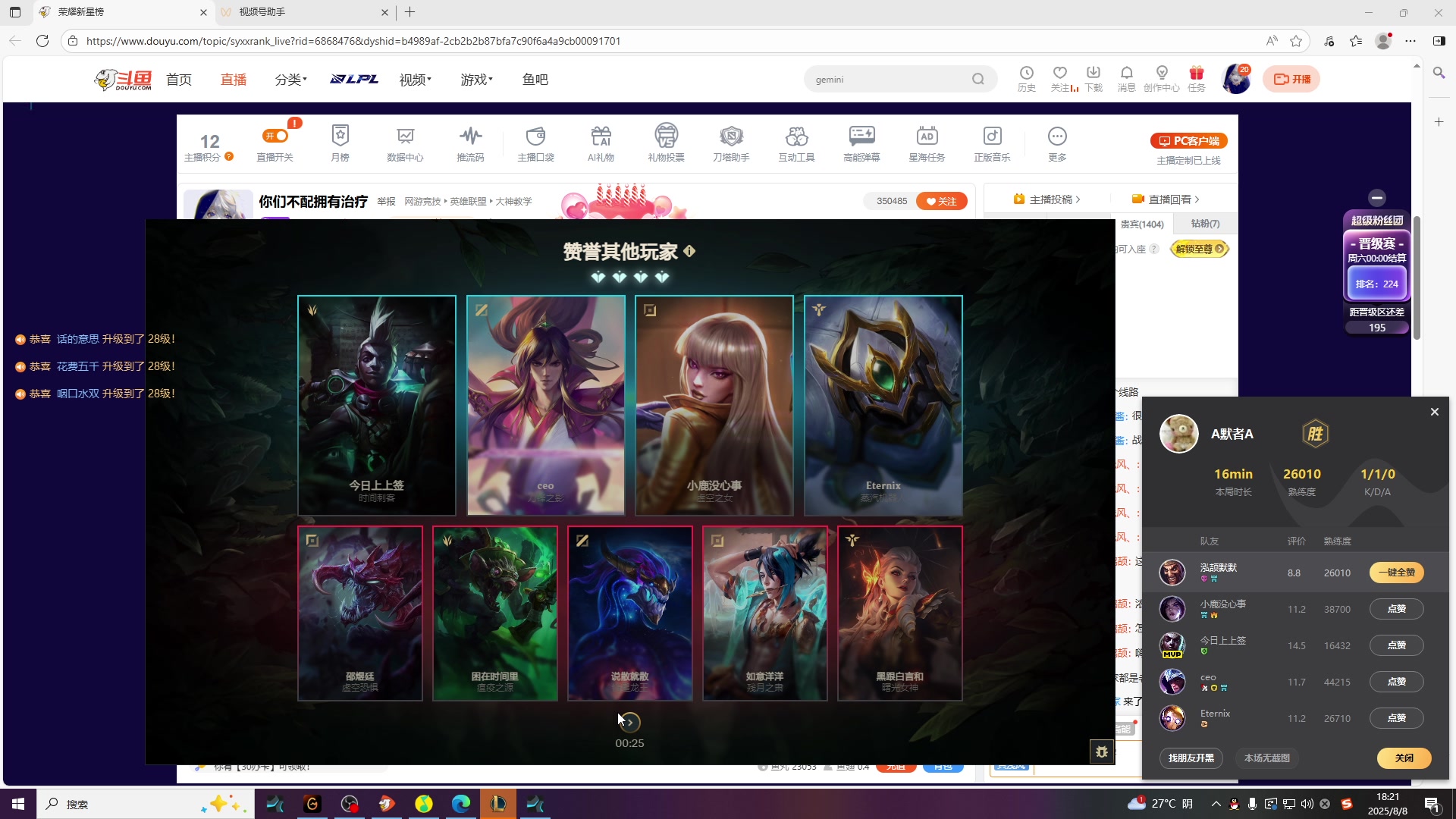
Task: Click the 推流码 stream code icon
Action: click(x=470, y=143)
